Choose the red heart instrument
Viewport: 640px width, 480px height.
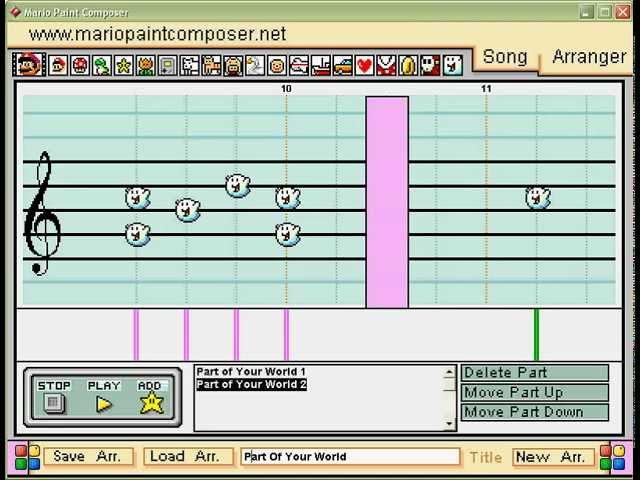364,65
